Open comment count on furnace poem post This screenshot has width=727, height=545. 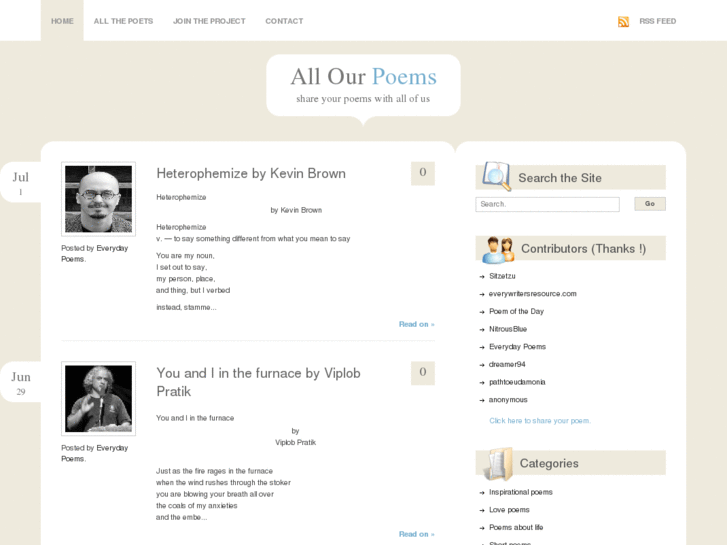[423, 373]
